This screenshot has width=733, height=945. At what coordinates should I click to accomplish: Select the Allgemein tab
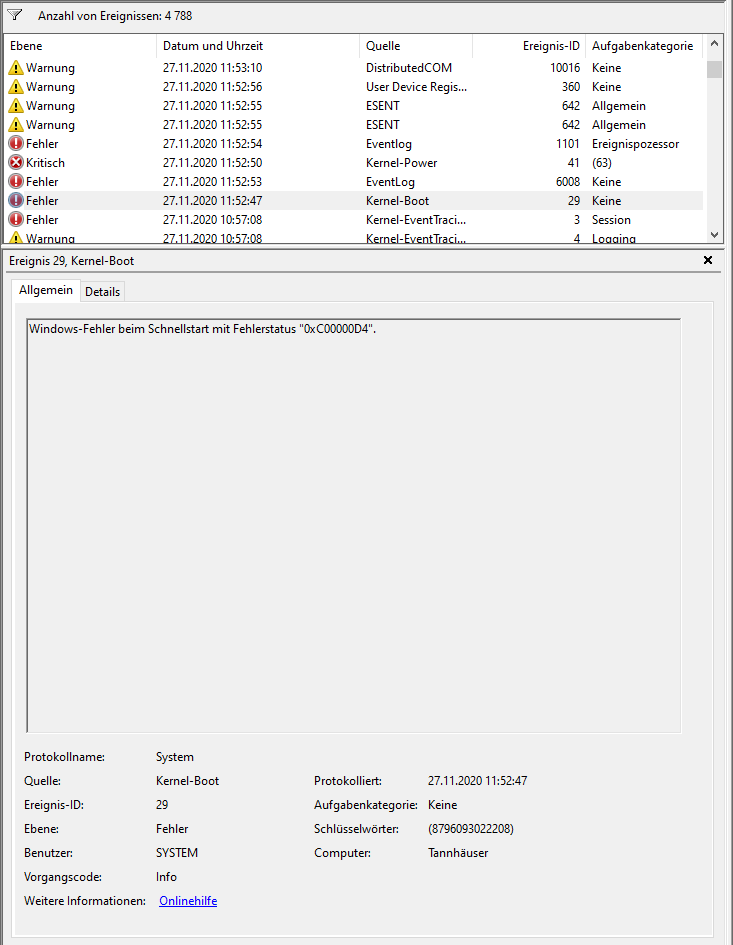tap(46, 290)
